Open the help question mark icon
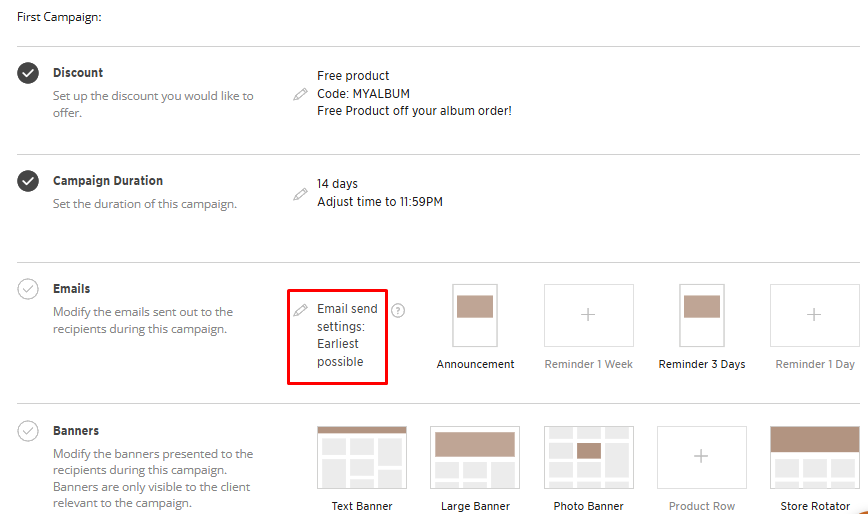This screenshot has width=868, height=514. click(398, 310)
